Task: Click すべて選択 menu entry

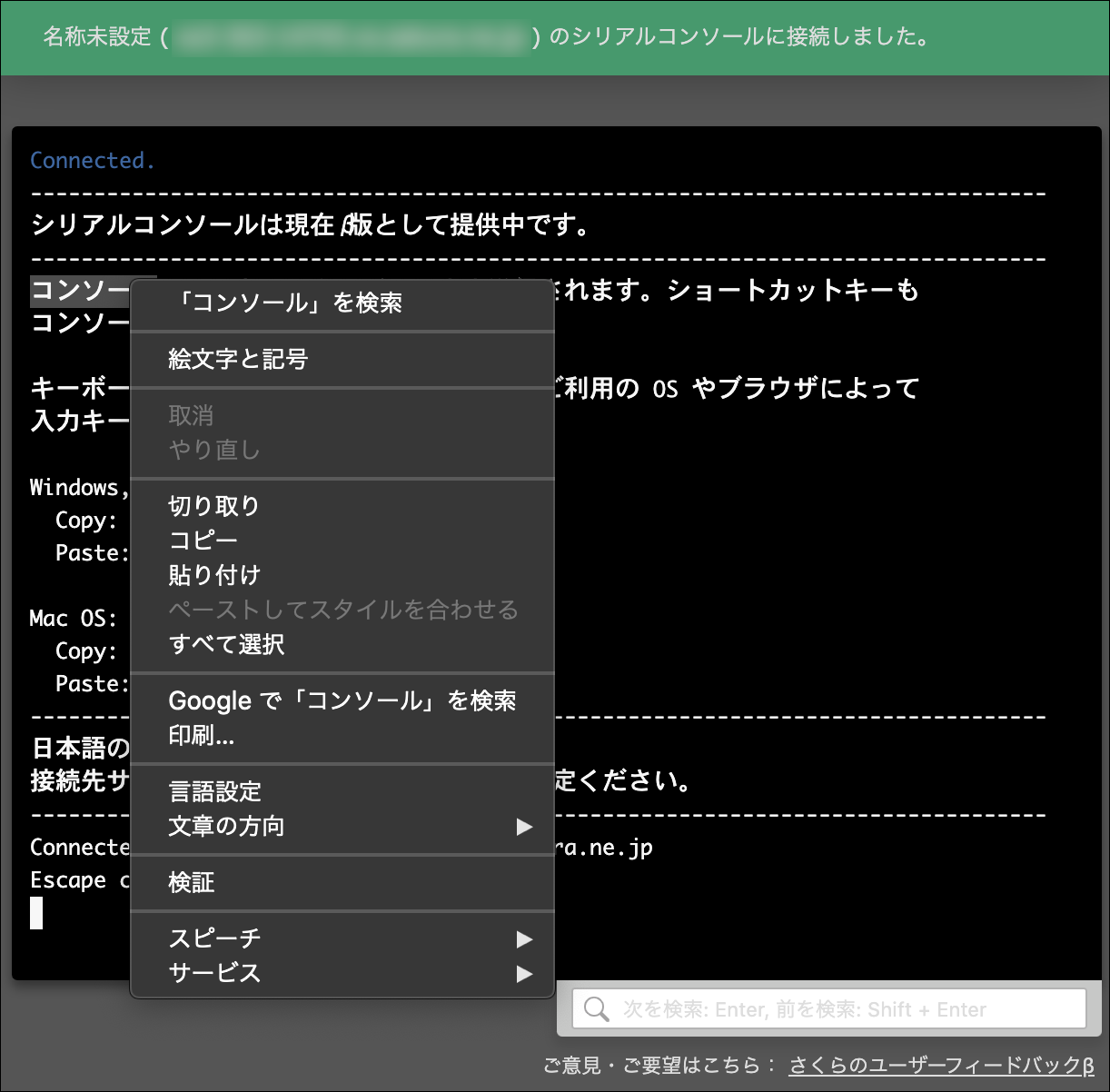Action: [x=226, y=644]
